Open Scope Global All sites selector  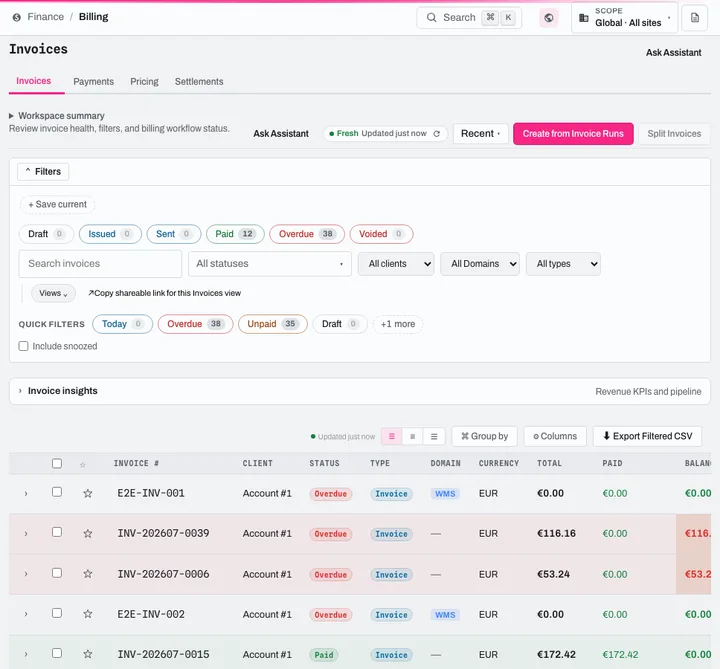pyautogui.click(x=624, y=17)
